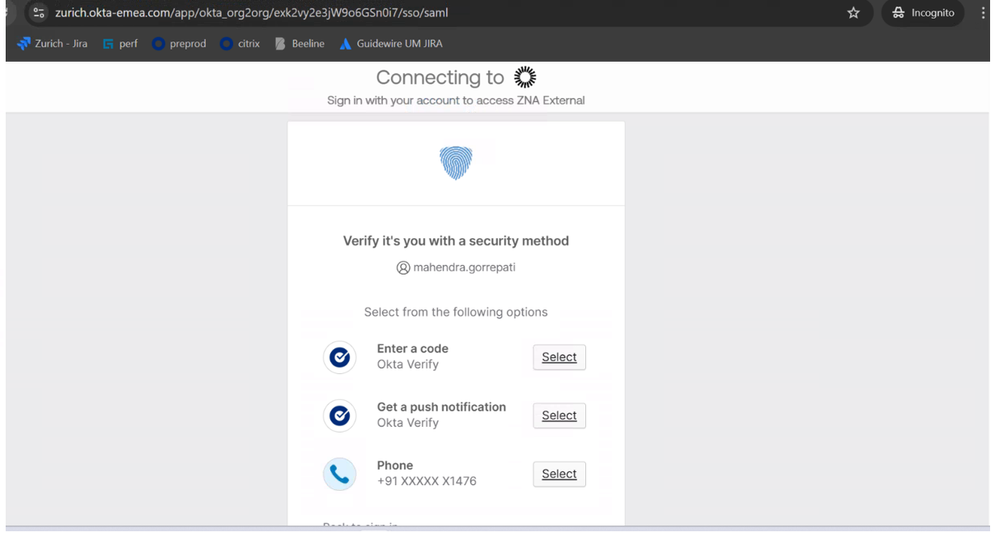Image resolution: width=999 pixels, height=533 pixels.
Task: Open the Chrome three-dot menu
Action: click(983, 13)
